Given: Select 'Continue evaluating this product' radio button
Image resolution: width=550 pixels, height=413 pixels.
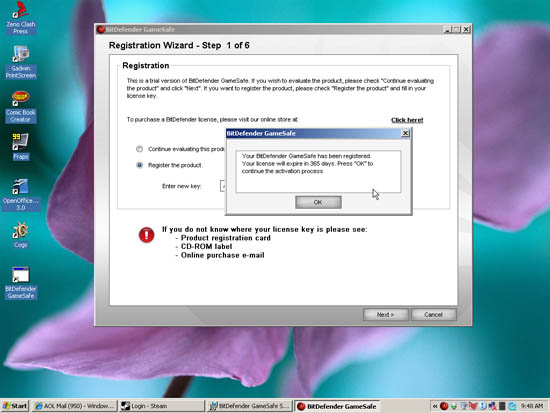Looking at the screenshot, I should click(x=139, y=149).
